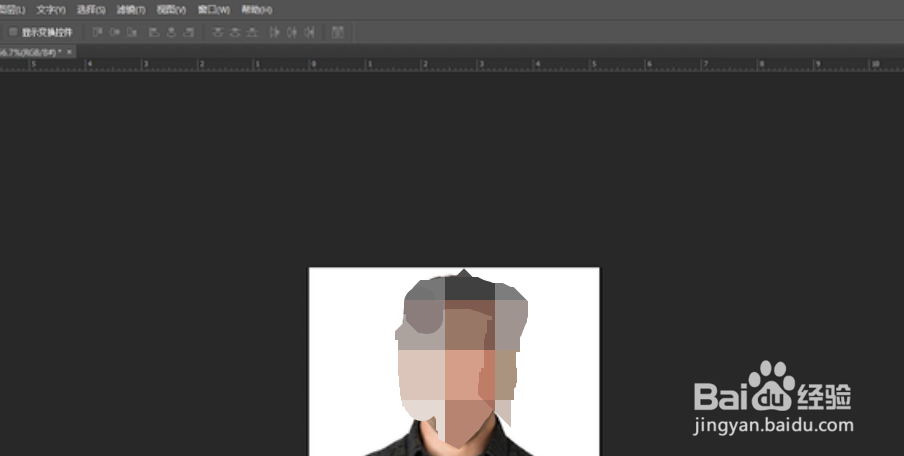Align top edges of layers

point(97,32)
